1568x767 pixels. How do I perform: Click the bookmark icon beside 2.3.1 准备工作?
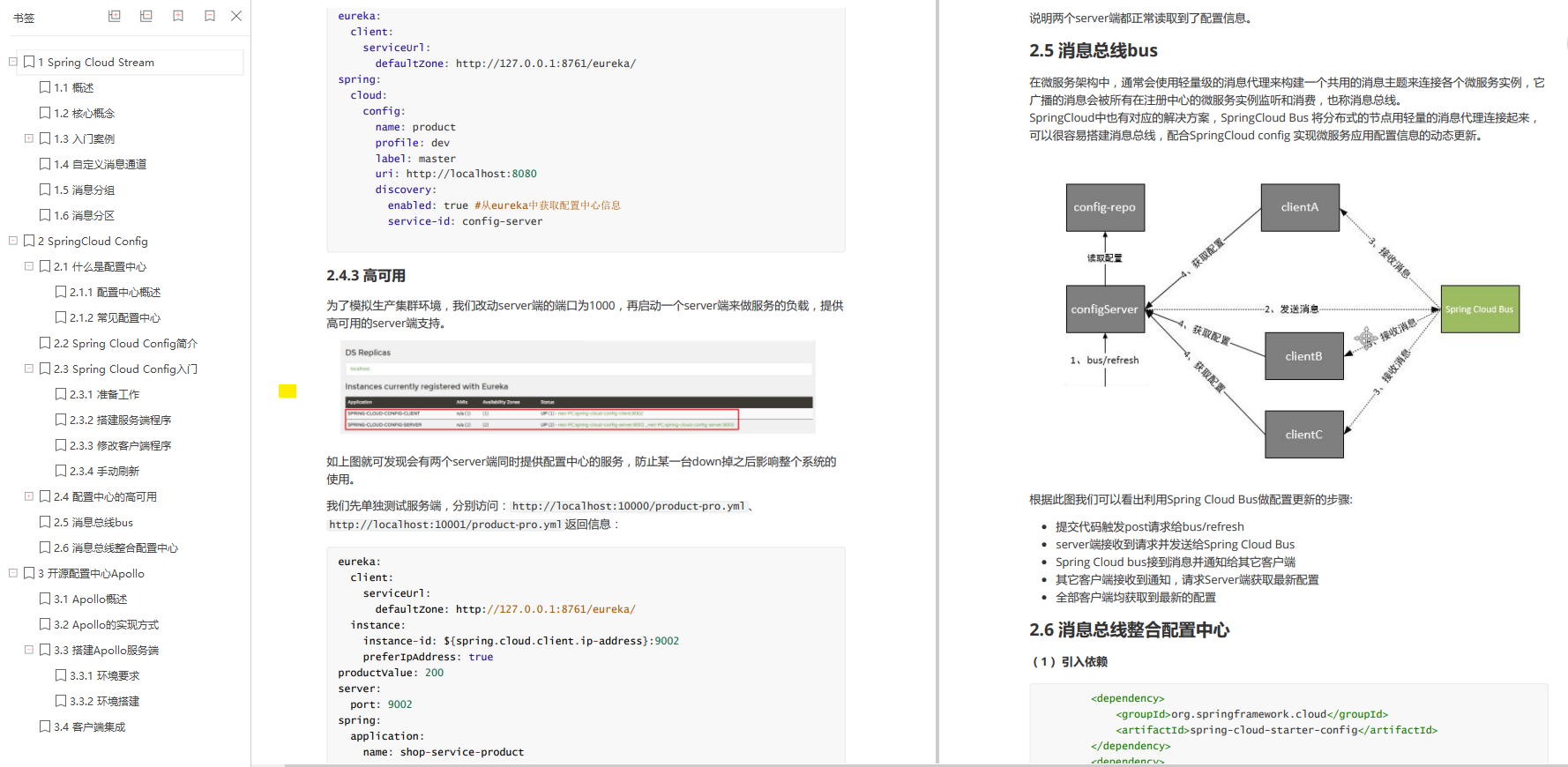click(x=61, y=394)
